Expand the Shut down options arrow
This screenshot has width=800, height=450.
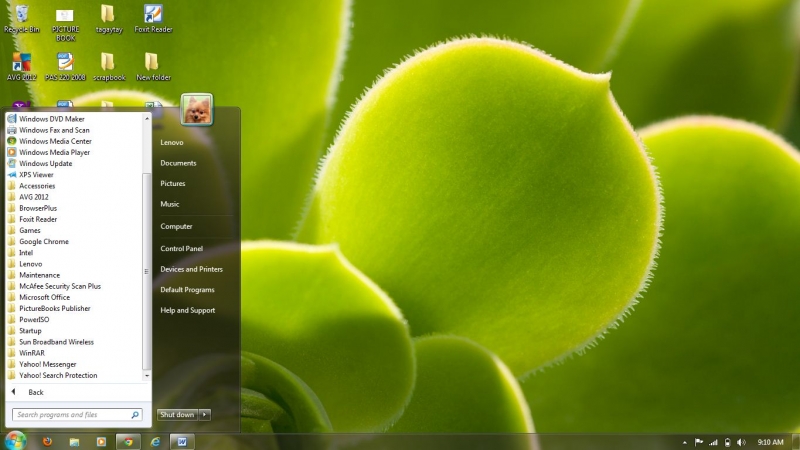(x=206, y=414)
